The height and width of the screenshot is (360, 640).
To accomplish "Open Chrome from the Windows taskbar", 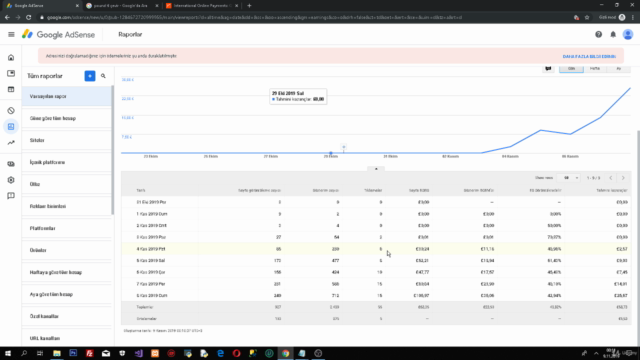I will 285,353.
